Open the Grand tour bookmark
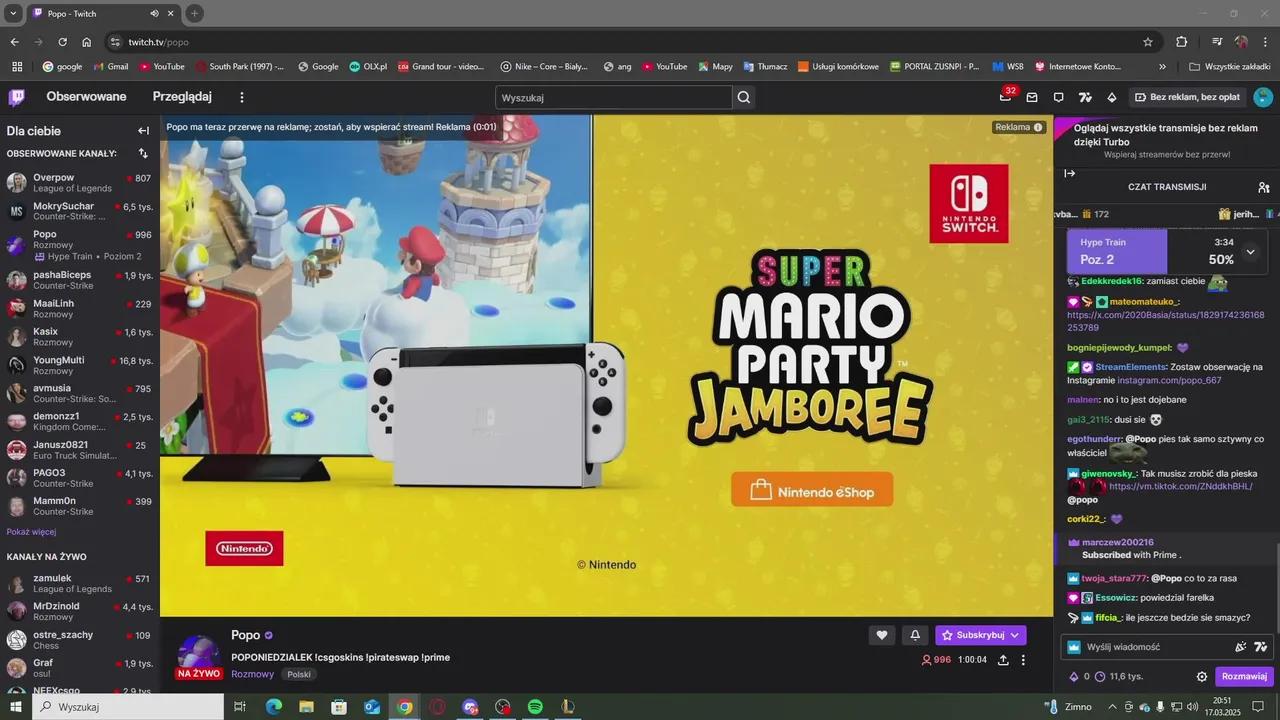The width and height of the screenshot is (1280, 720). tap(441, 67)
